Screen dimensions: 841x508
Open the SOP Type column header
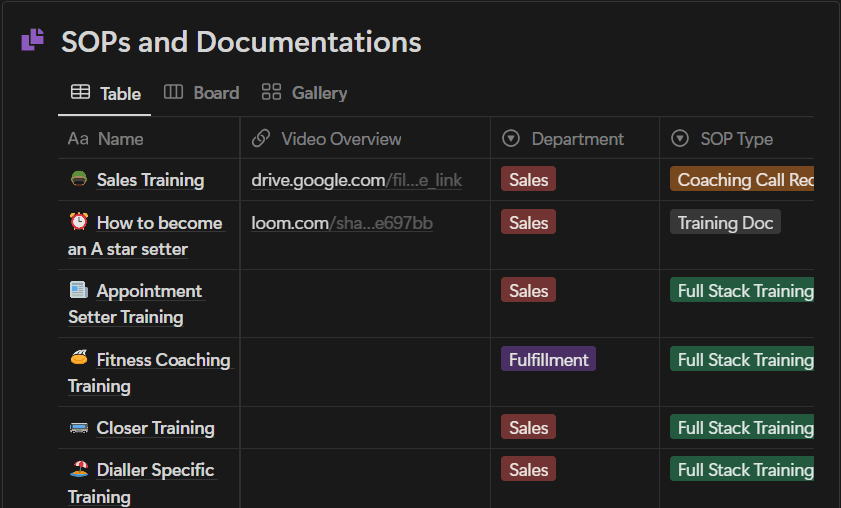coord(737,139)
